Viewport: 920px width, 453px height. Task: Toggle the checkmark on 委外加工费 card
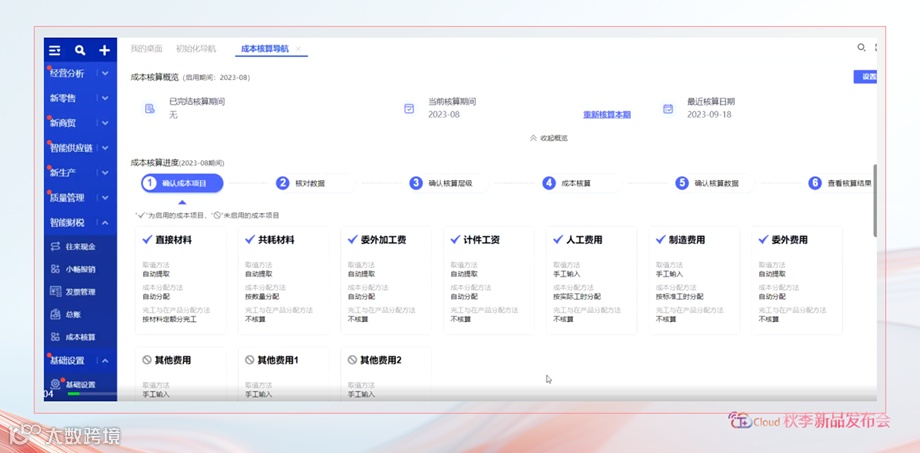353,239
